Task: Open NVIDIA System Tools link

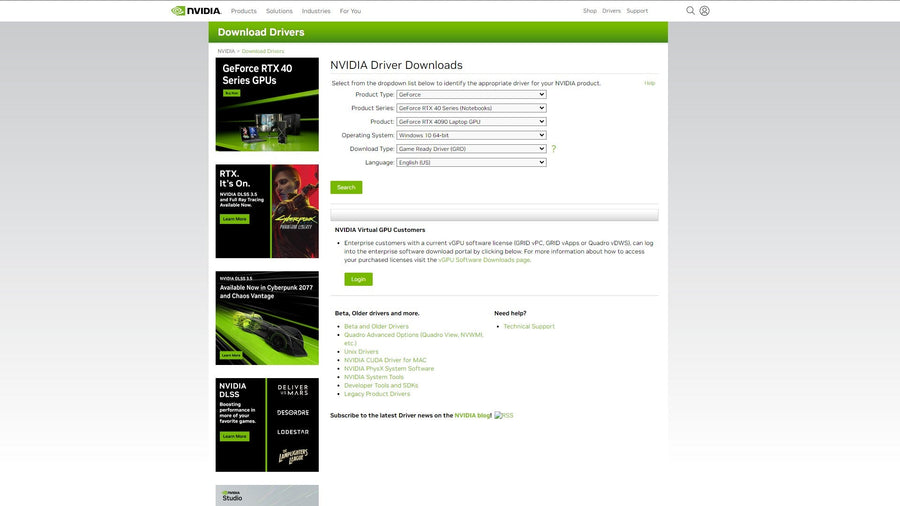Action: point(374,377)
